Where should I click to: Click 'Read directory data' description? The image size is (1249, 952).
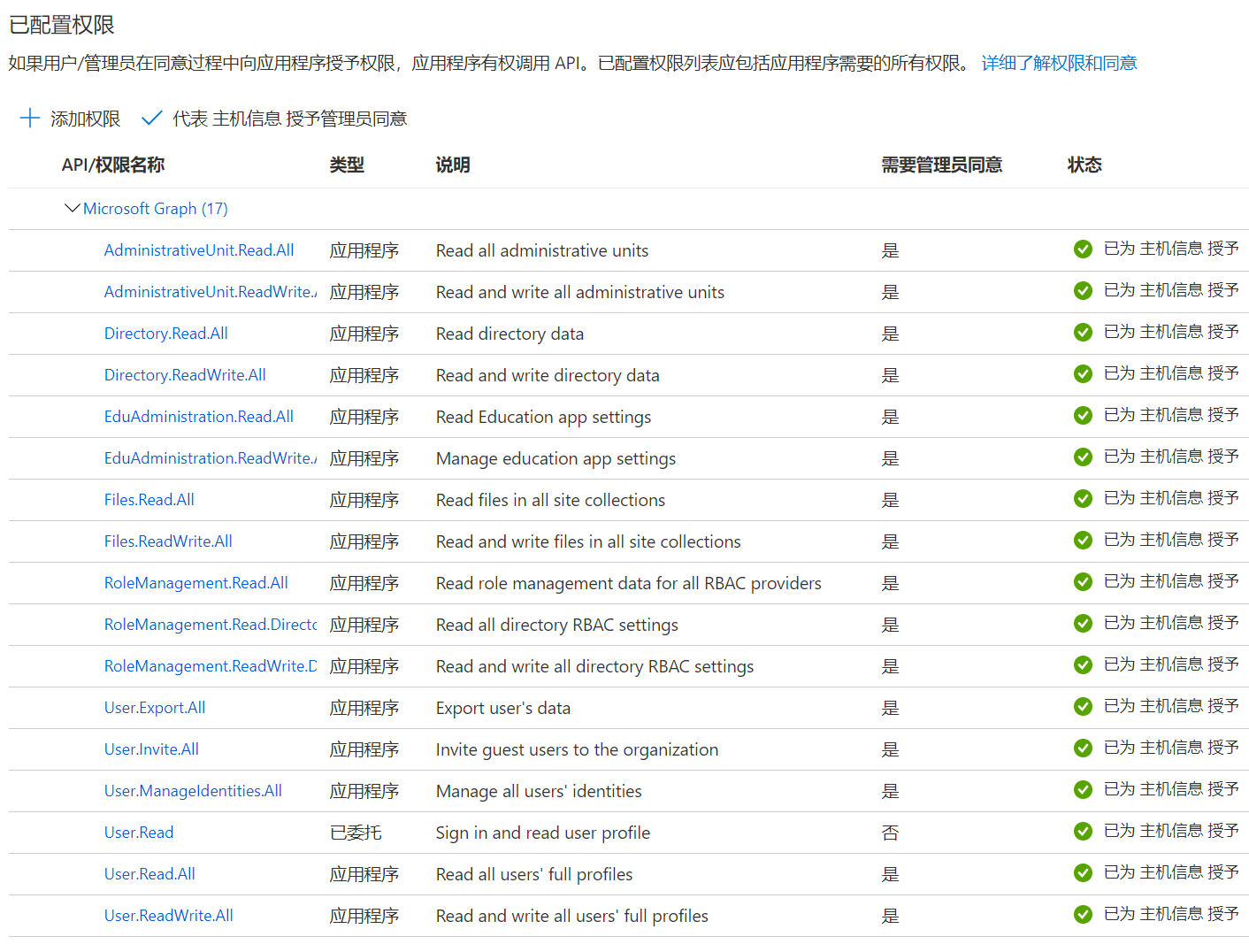tap(510, 334)
